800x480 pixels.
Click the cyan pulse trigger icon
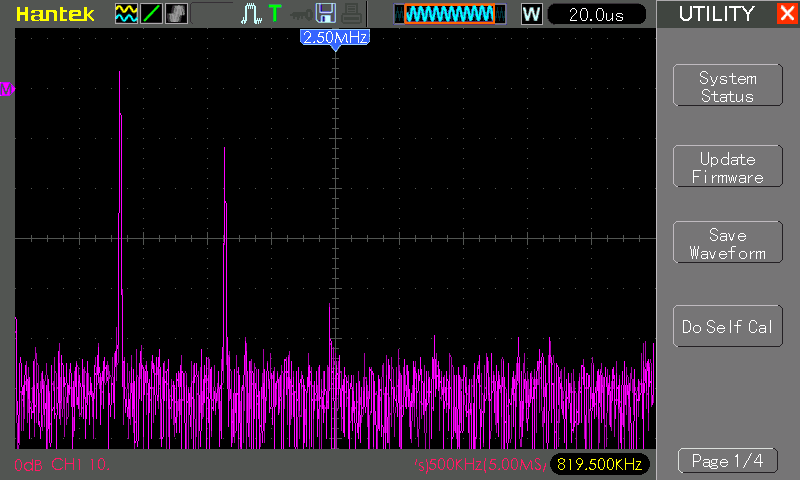[252, 14]
